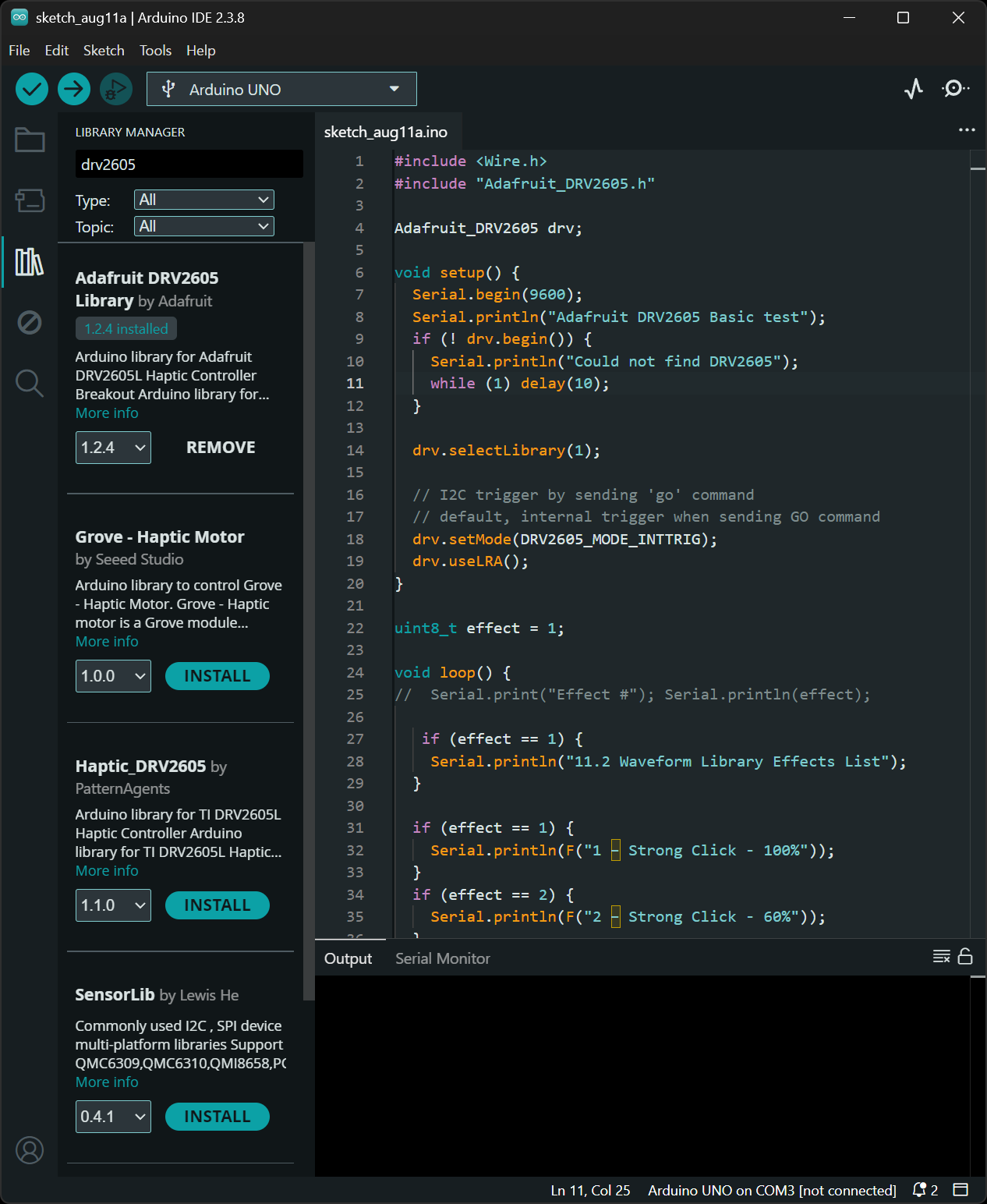Screen dimensions: 987x1204
Task: Open the Boards Manager sidebar icon
Action: tap(30, 200)
